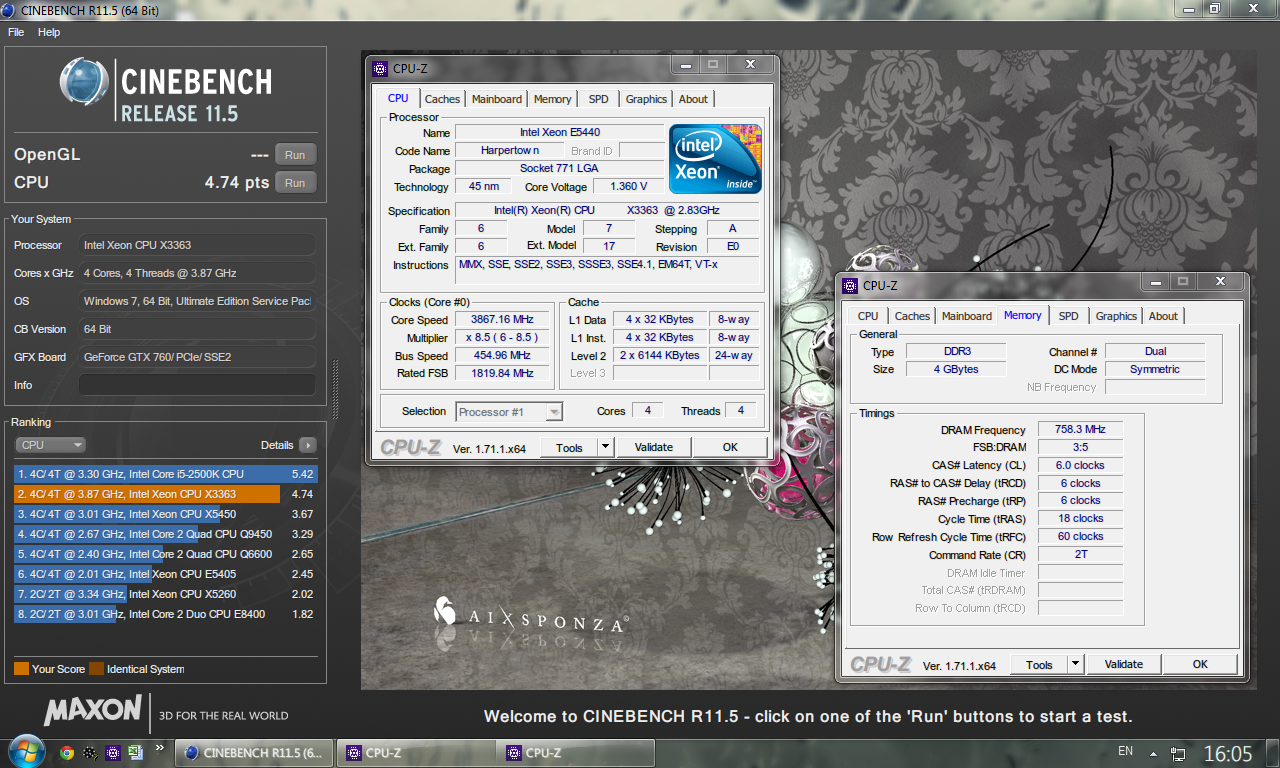The image size is (1280, 768).
Task: Click Validate in CPU-Z Memory window
Action: pyautogui.click(x=1124, y=664)
